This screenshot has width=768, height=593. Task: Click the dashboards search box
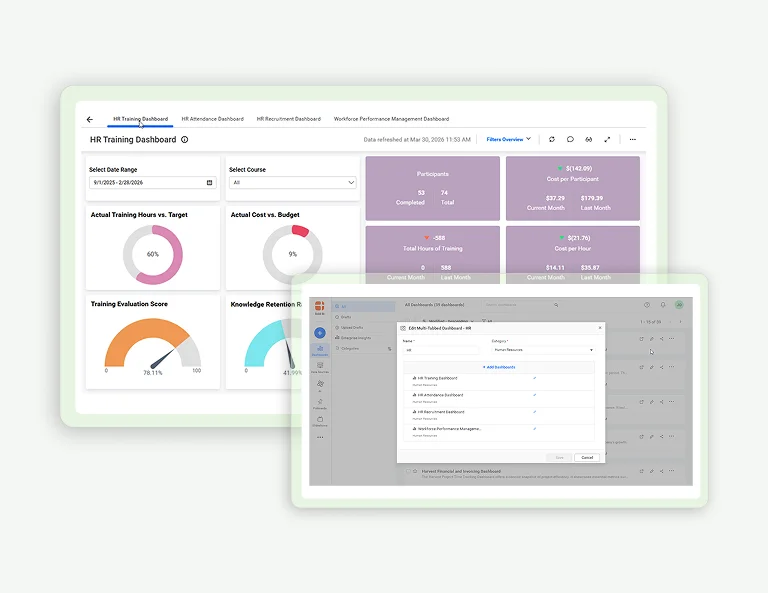pos(522,305)
